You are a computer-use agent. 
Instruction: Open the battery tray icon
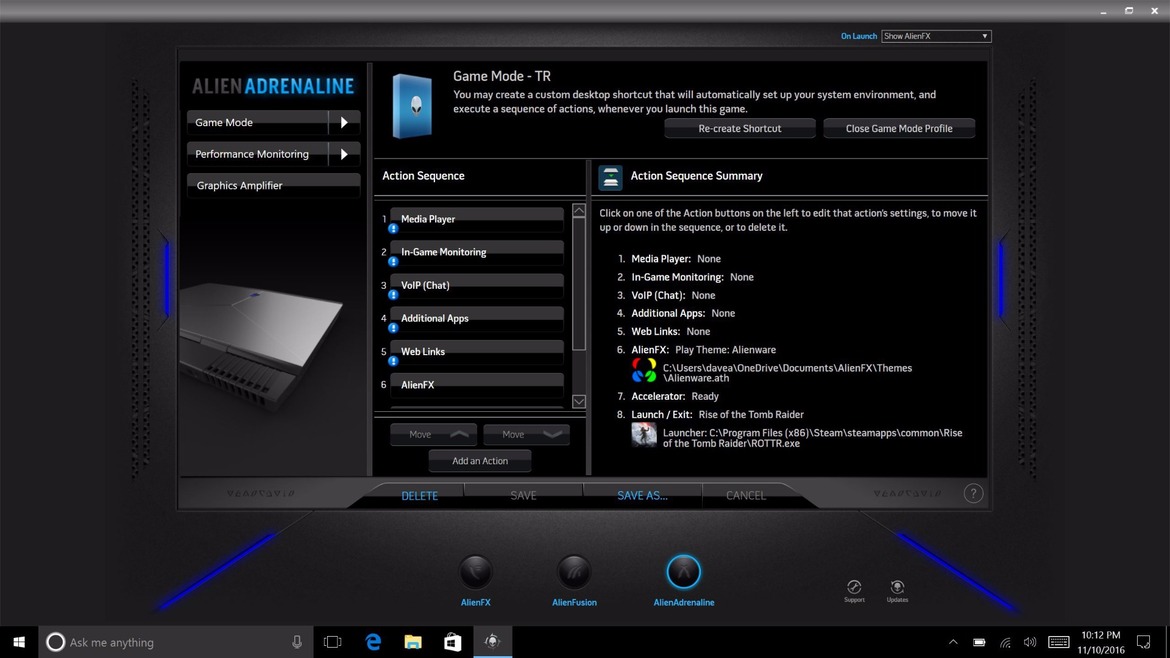click(979, 642)
